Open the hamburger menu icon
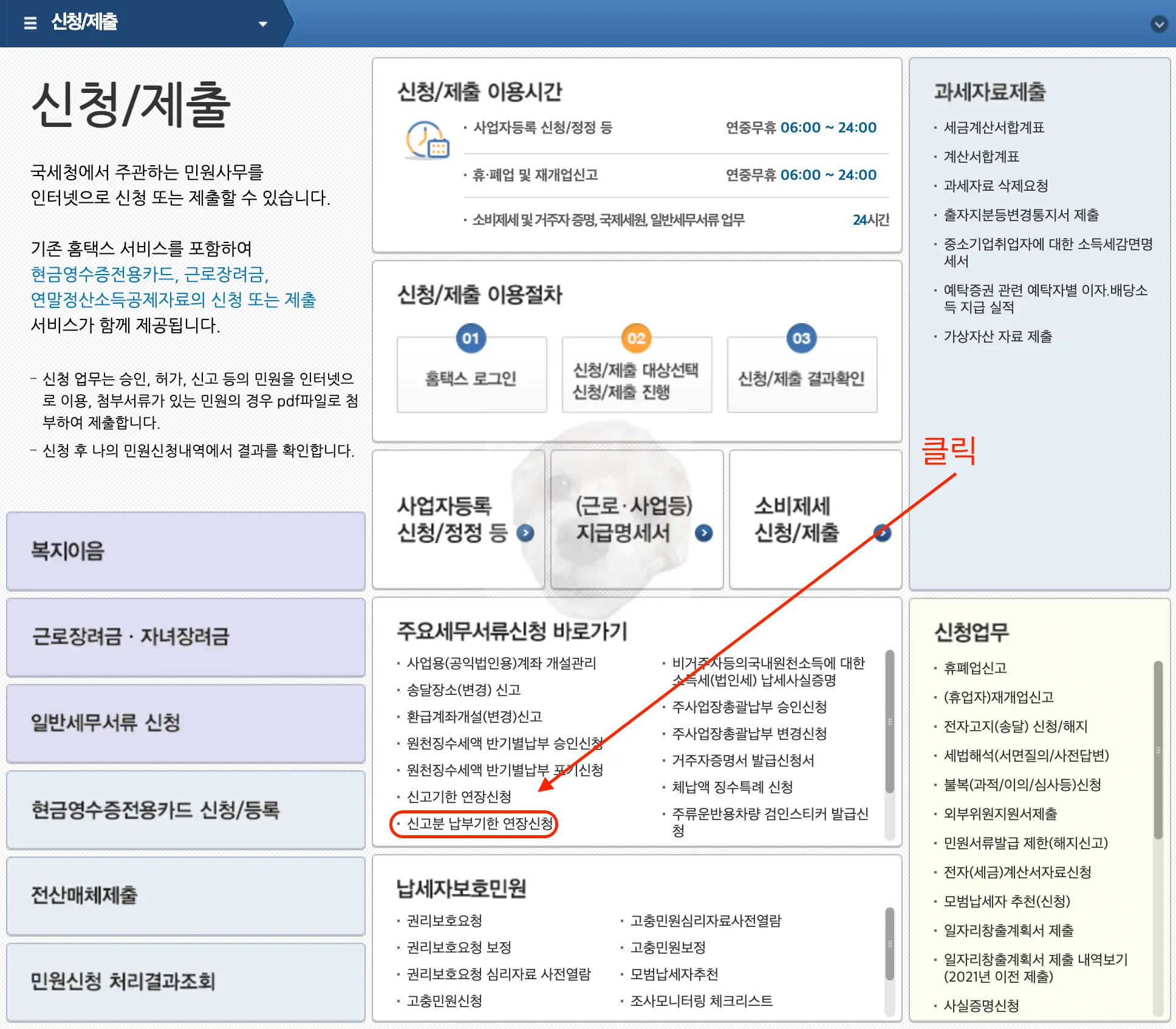The width and height of the screenshot is (1176, 1029). click(29, 22)
